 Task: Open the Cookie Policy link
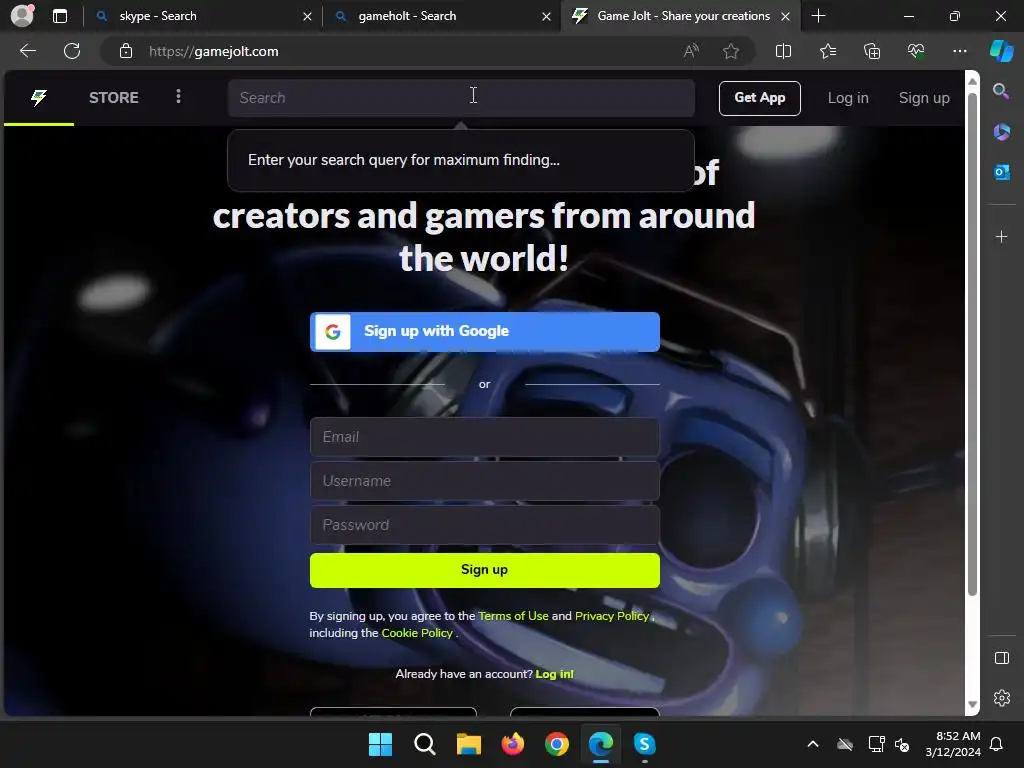417,633
